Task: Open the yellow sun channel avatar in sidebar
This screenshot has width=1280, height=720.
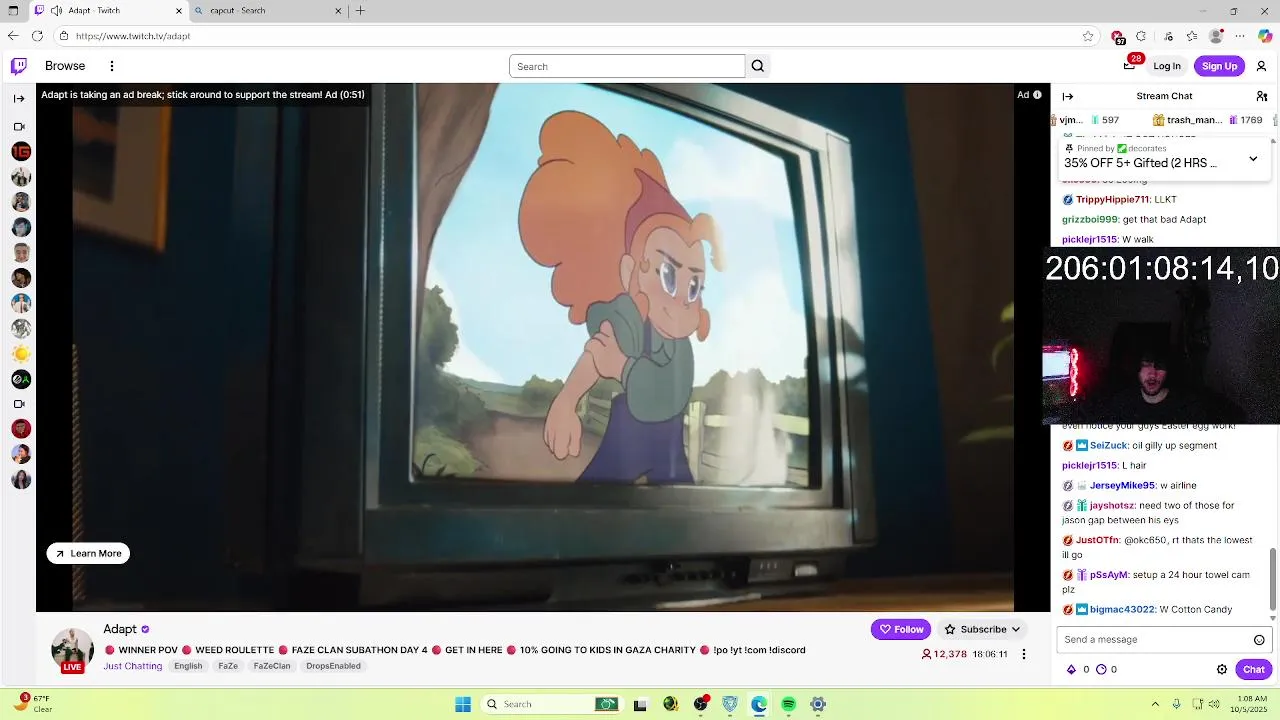Action: (x=21, y=354)
